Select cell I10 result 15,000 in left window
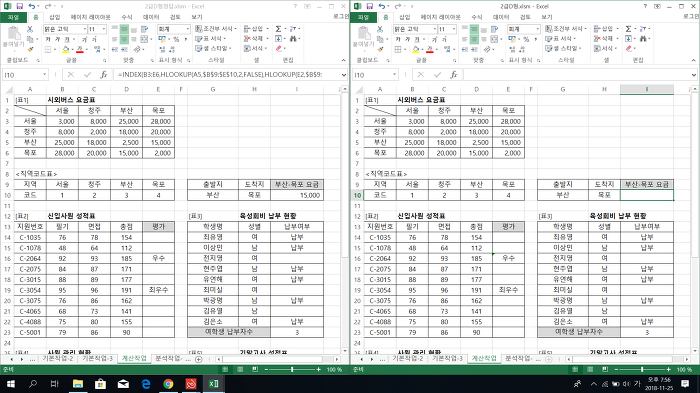The image size is (700, 393). (x=296, y=195)
